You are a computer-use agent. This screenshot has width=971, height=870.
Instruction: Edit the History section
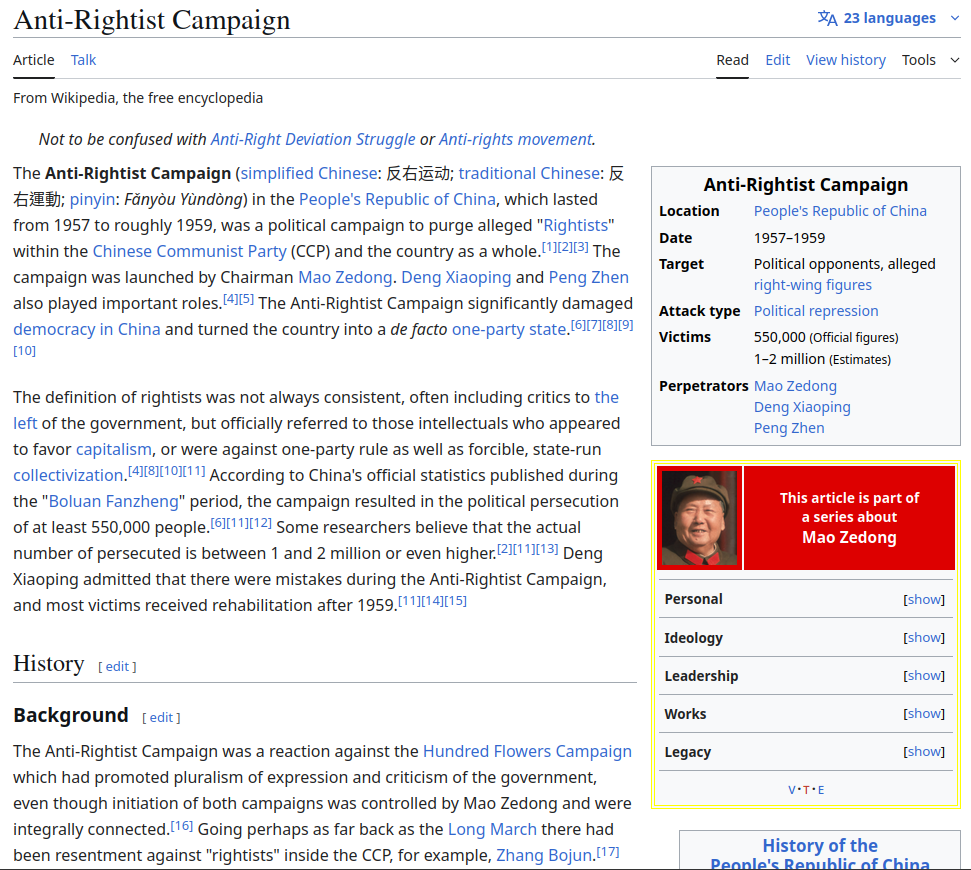coord(117,666)
